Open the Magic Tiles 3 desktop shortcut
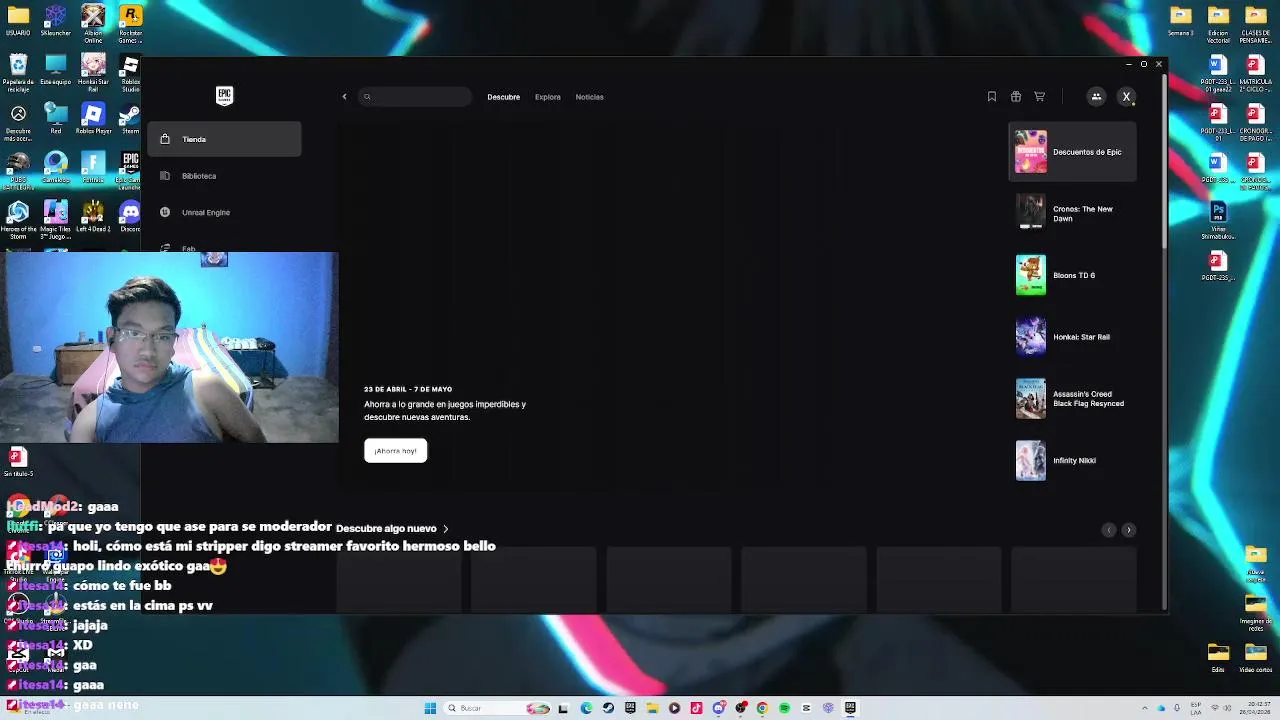 click(x=55, y=220)
